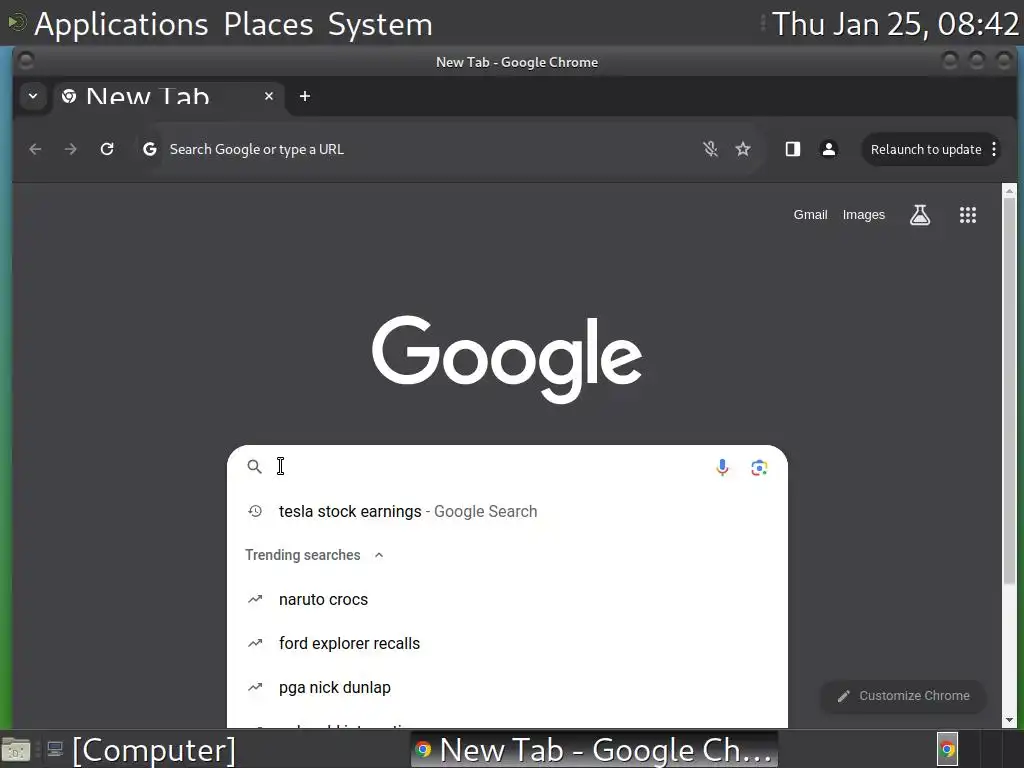
Task: Click the Chrome icon in the system tray
Action: 947,749
